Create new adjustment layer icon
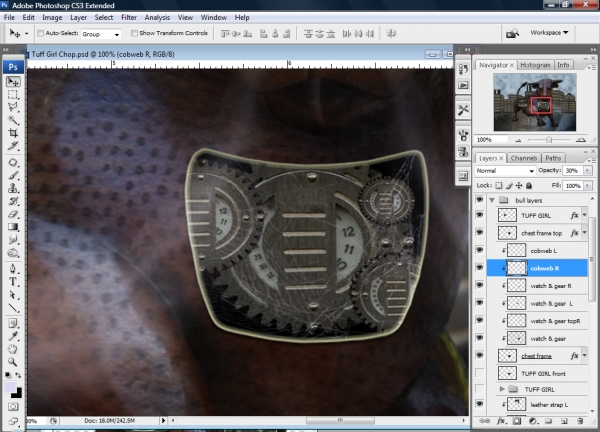This screenshot has height=432, width=600. click(x=533, y=421)
